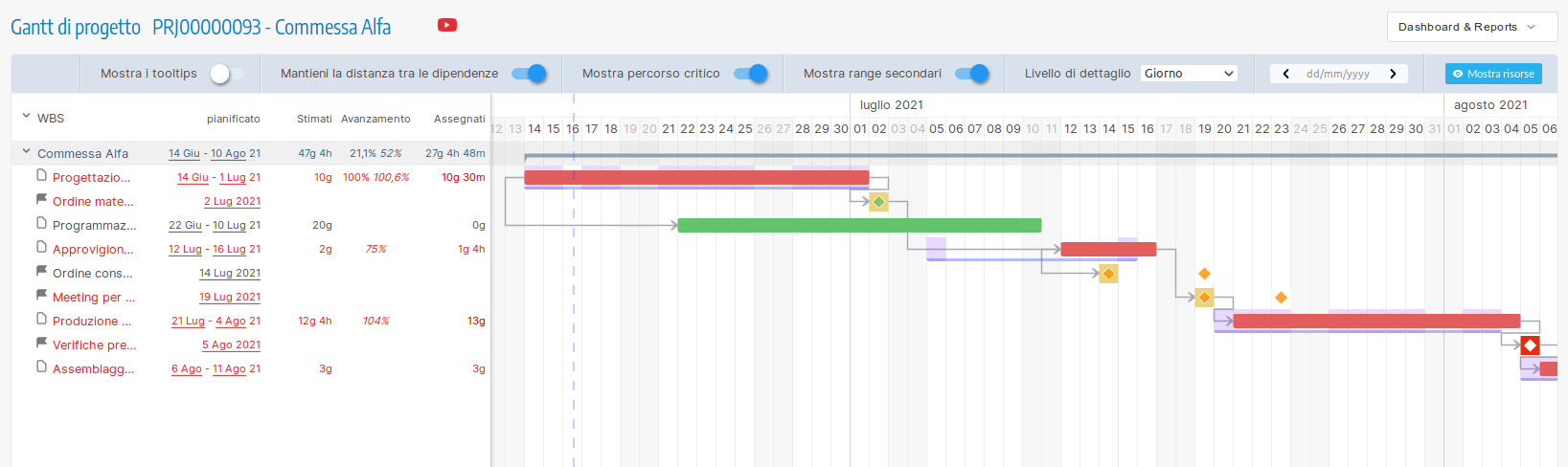
Task: Click progress value '100% 100,6%'
Action: [x=375, y=178]
